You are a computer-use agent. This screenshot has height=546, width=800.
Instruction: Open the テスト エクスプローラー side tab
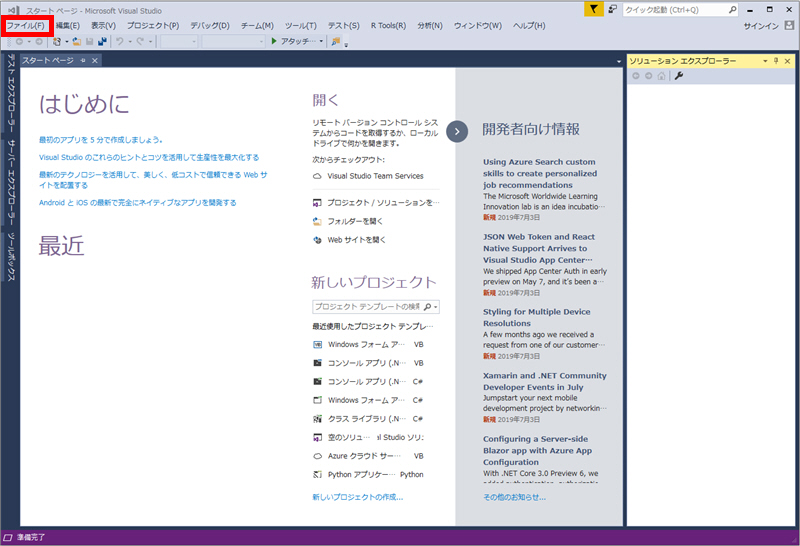(10, 93)
